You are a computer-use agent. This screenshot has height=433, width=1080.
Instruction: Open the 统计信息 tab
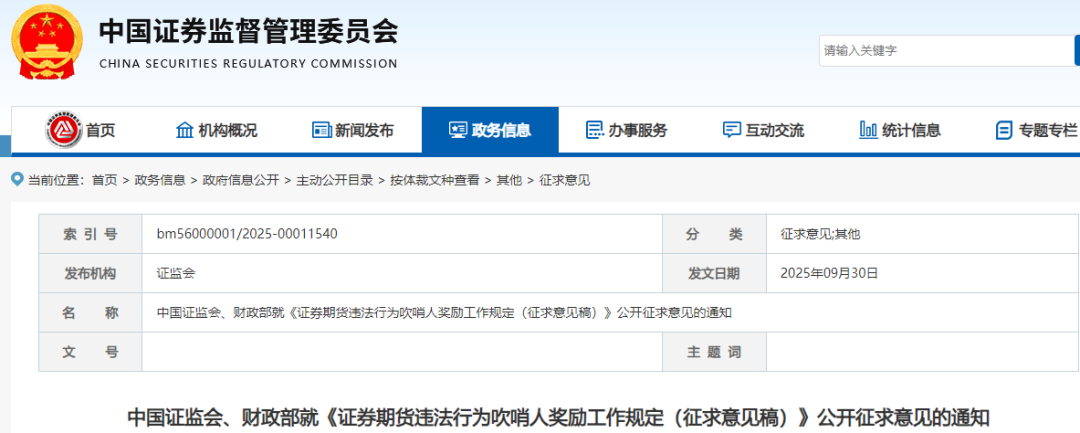coord(911,129)
